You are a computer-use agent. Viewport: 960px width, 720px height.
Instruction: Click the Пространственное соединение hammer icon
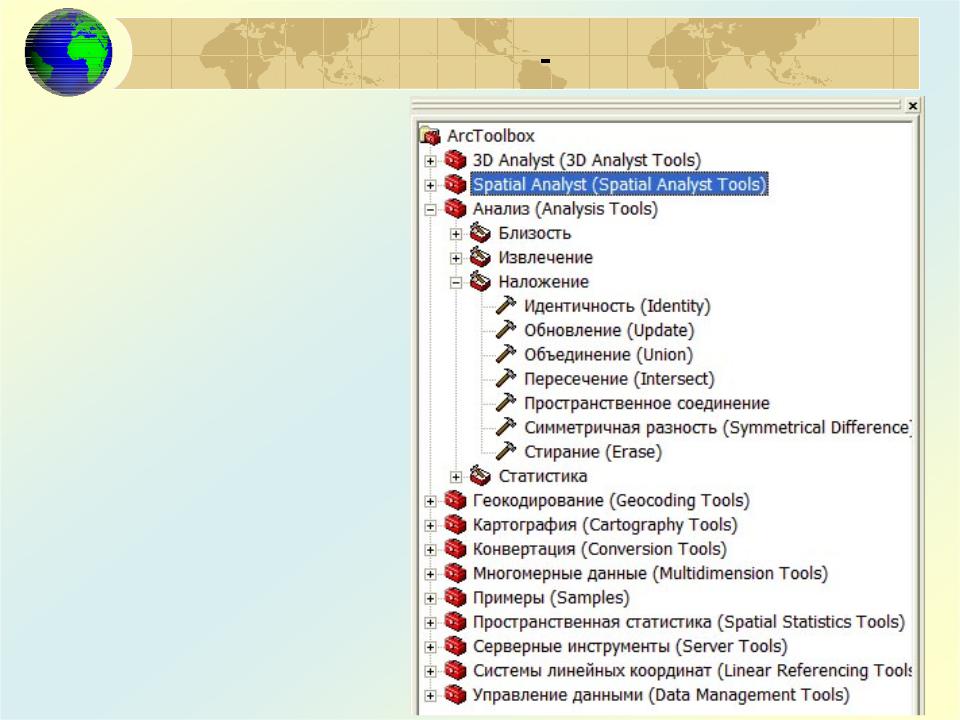[506, 402]
